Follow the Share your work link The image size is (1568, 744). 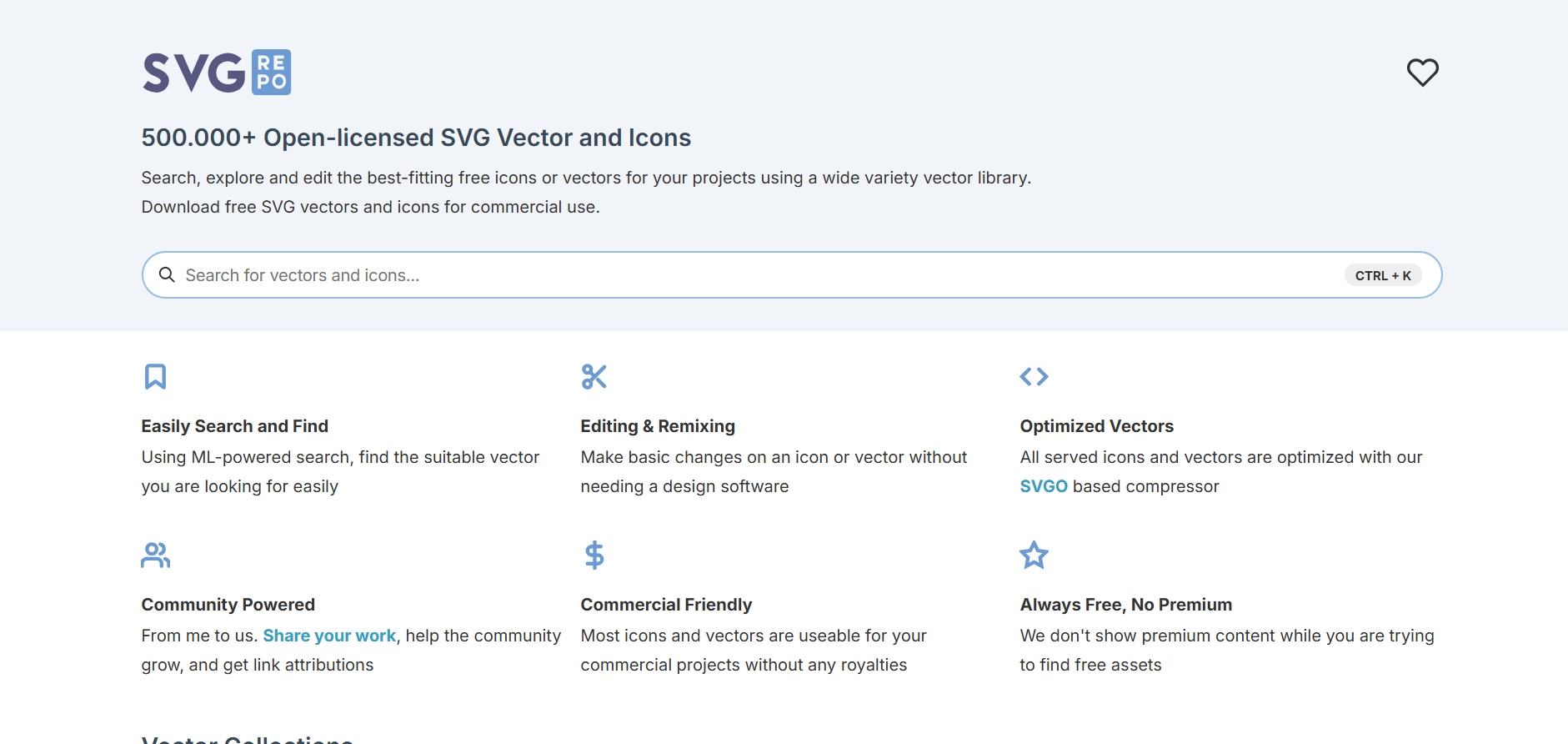click(x=329, y=636)
